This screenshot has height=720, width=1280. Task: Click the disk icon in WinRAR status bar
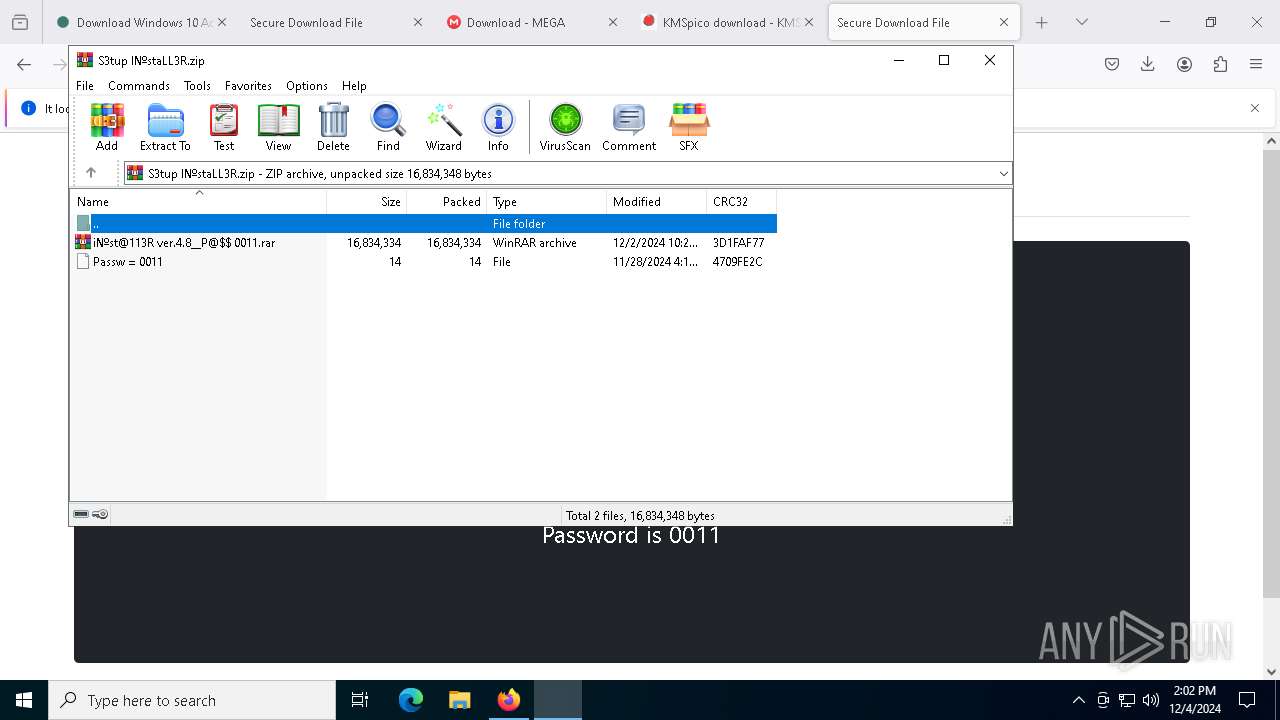tap(81, 514)
